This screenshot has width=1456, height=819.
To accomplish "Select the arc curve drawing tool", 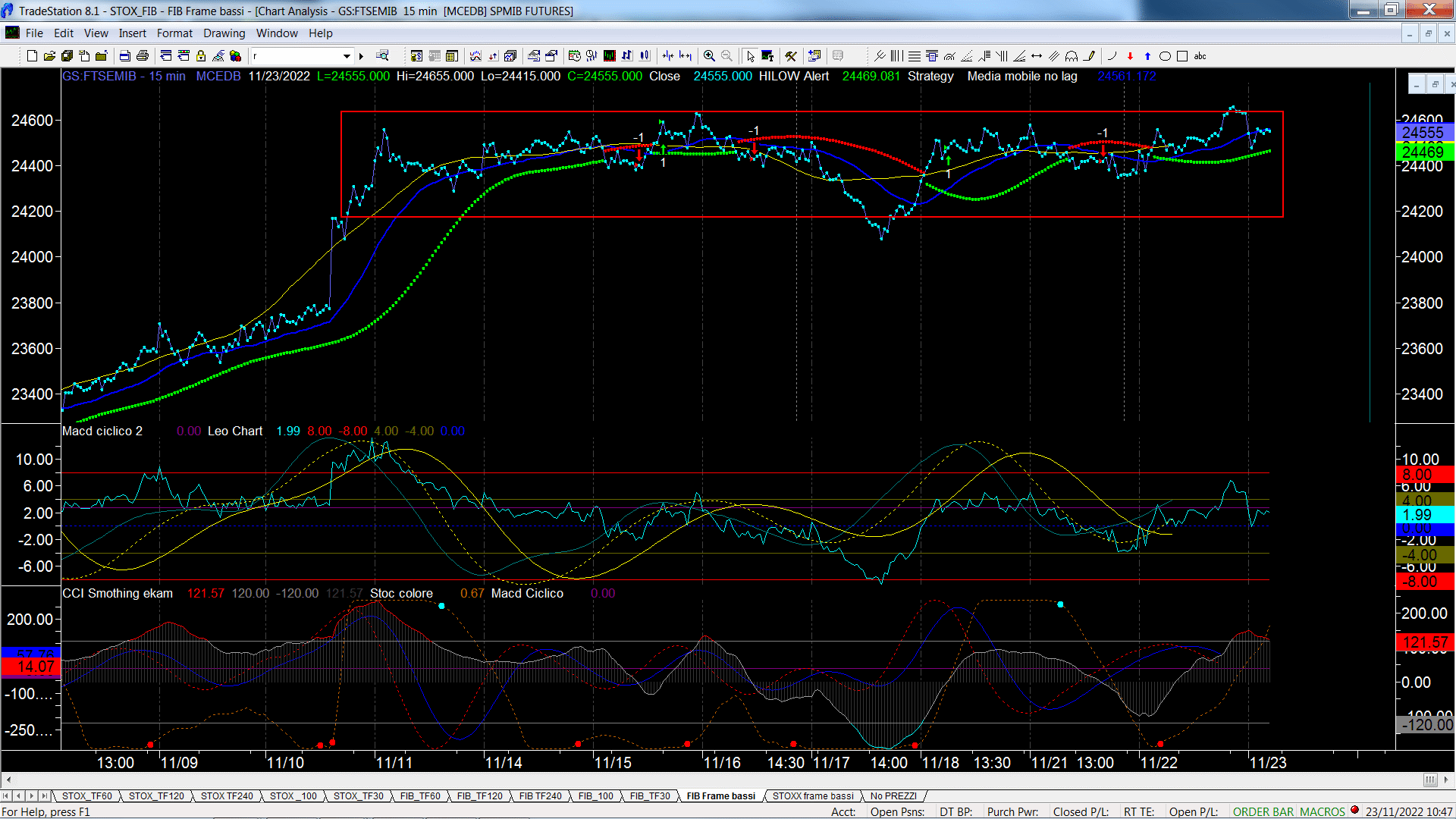I will [x=1112, y=56].
